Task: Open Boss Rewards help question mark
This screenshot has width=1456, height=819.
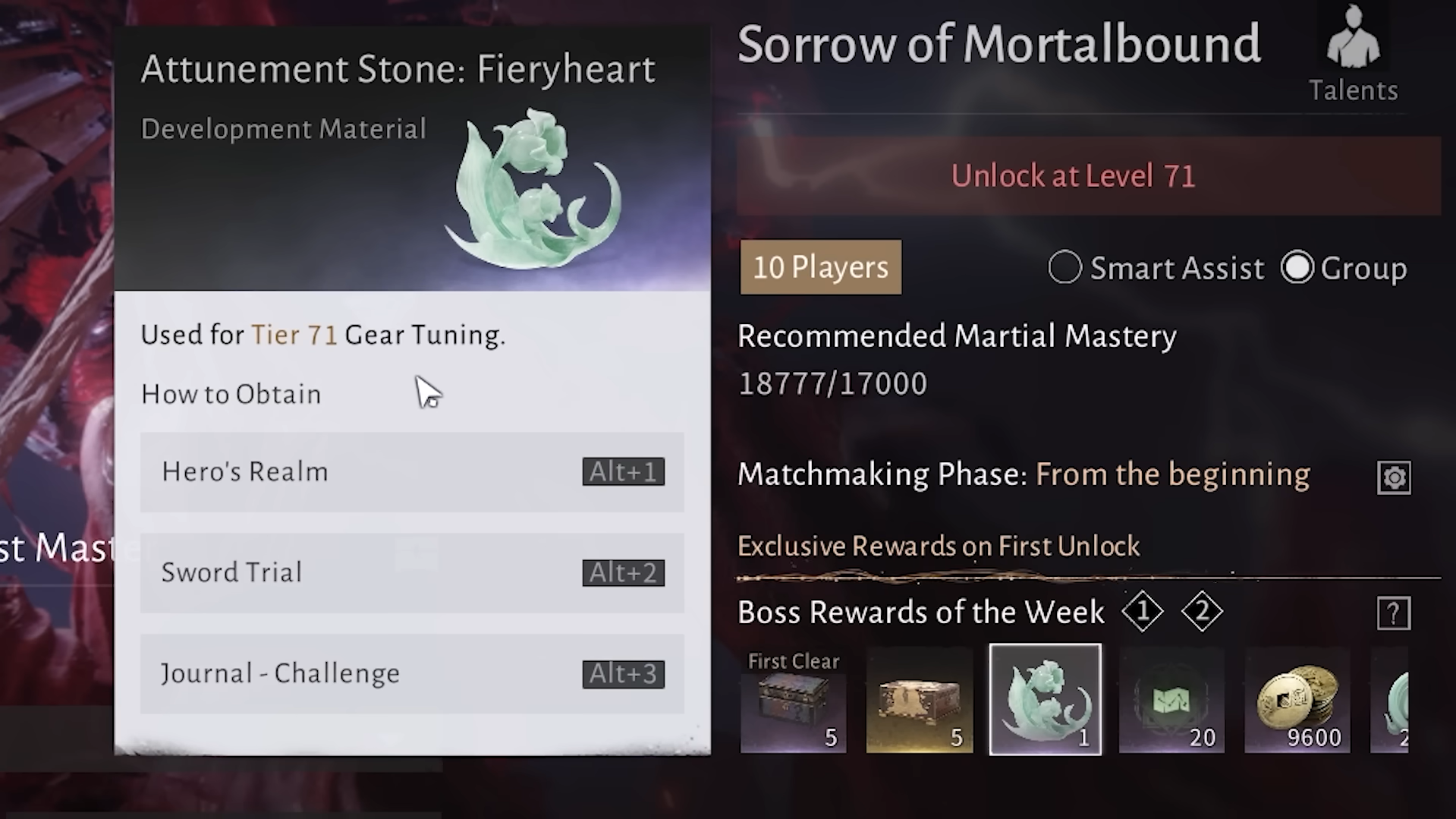Action: 1394,613
